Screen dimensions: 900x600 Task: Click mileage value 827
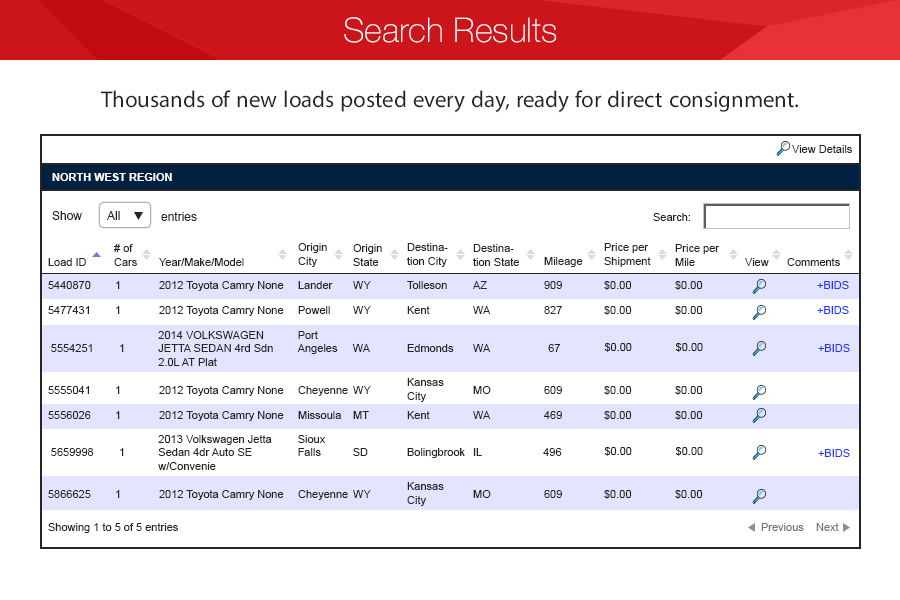553,310
